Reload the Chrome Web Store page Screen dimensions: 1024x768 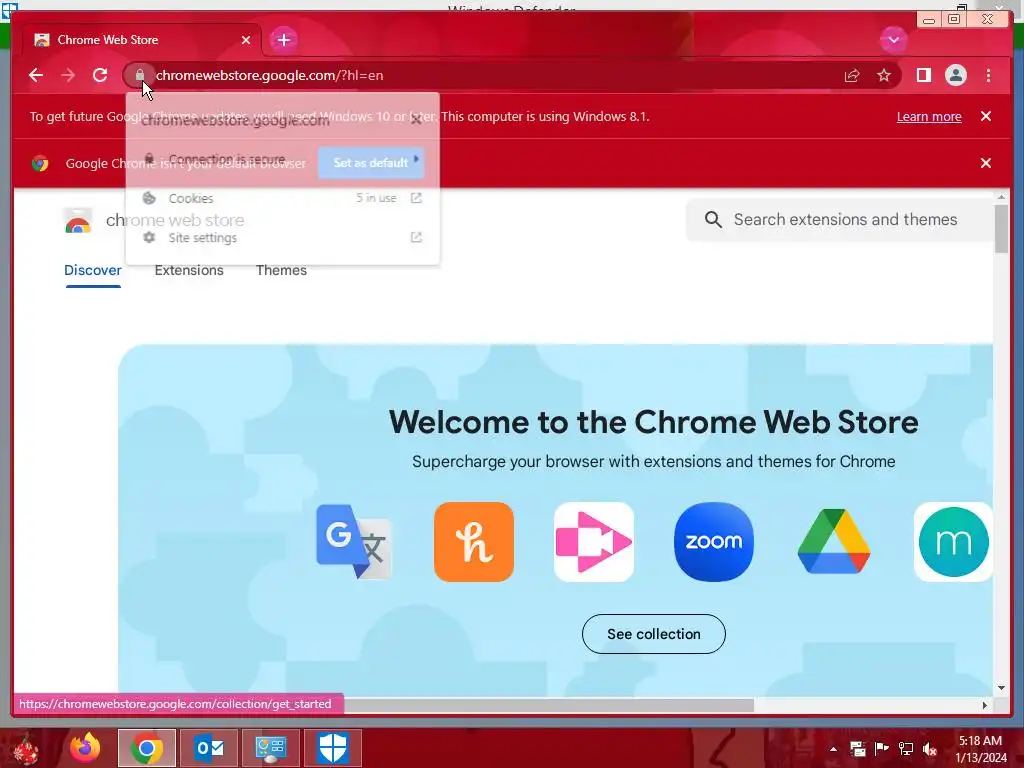[x=100, y=75]
